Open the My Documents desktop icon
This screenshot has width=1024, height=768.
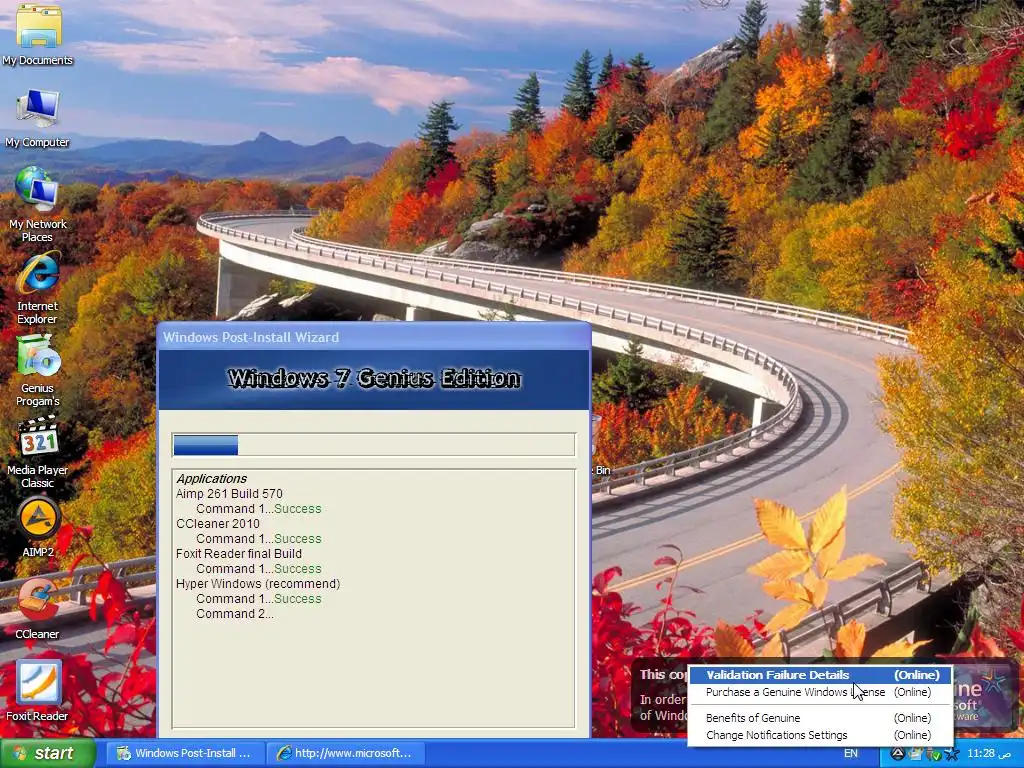[x=37, y=34]
